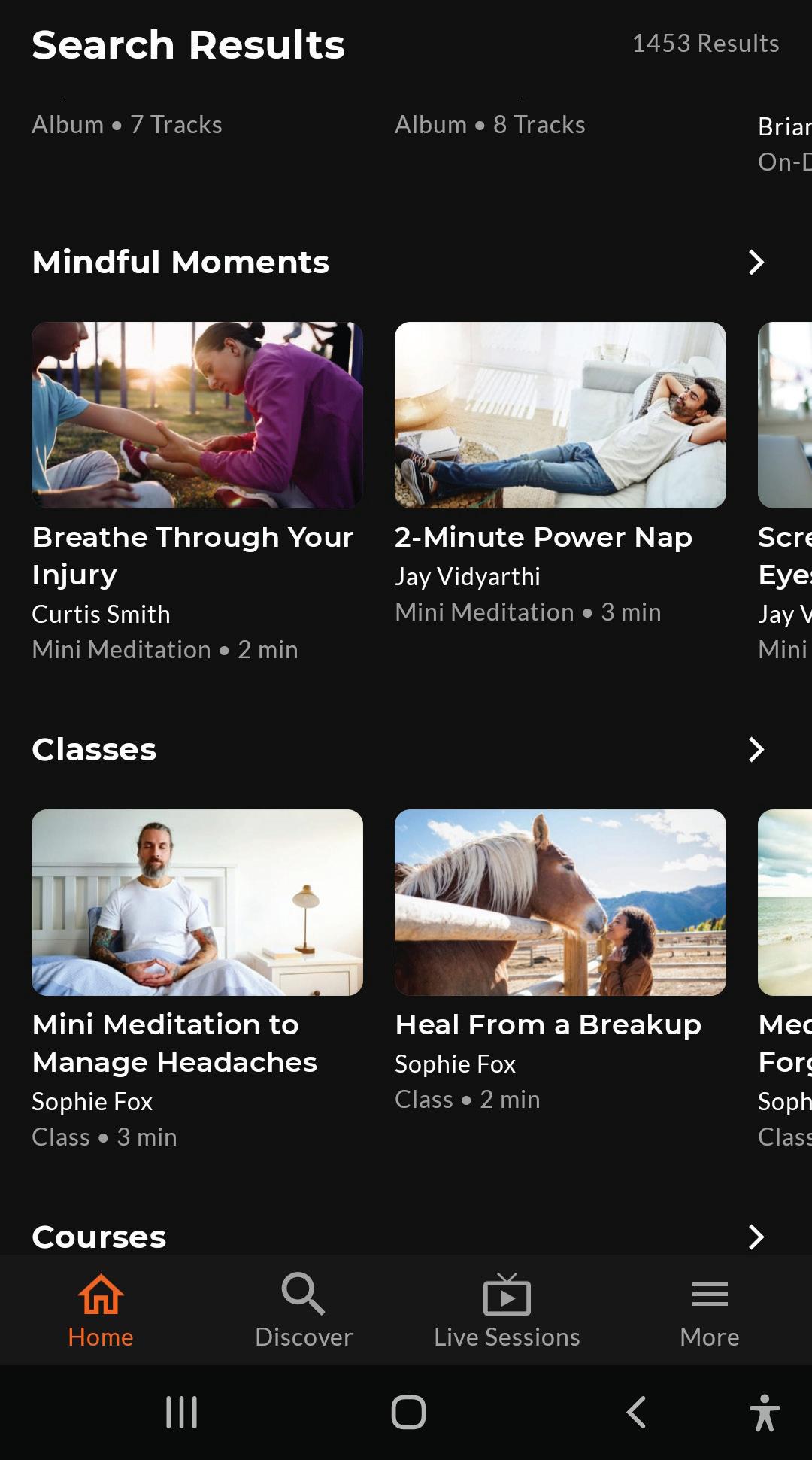Open the More hamburger menu icon
Screen dimensions: 812x1460
click(x=710, y=1294)
